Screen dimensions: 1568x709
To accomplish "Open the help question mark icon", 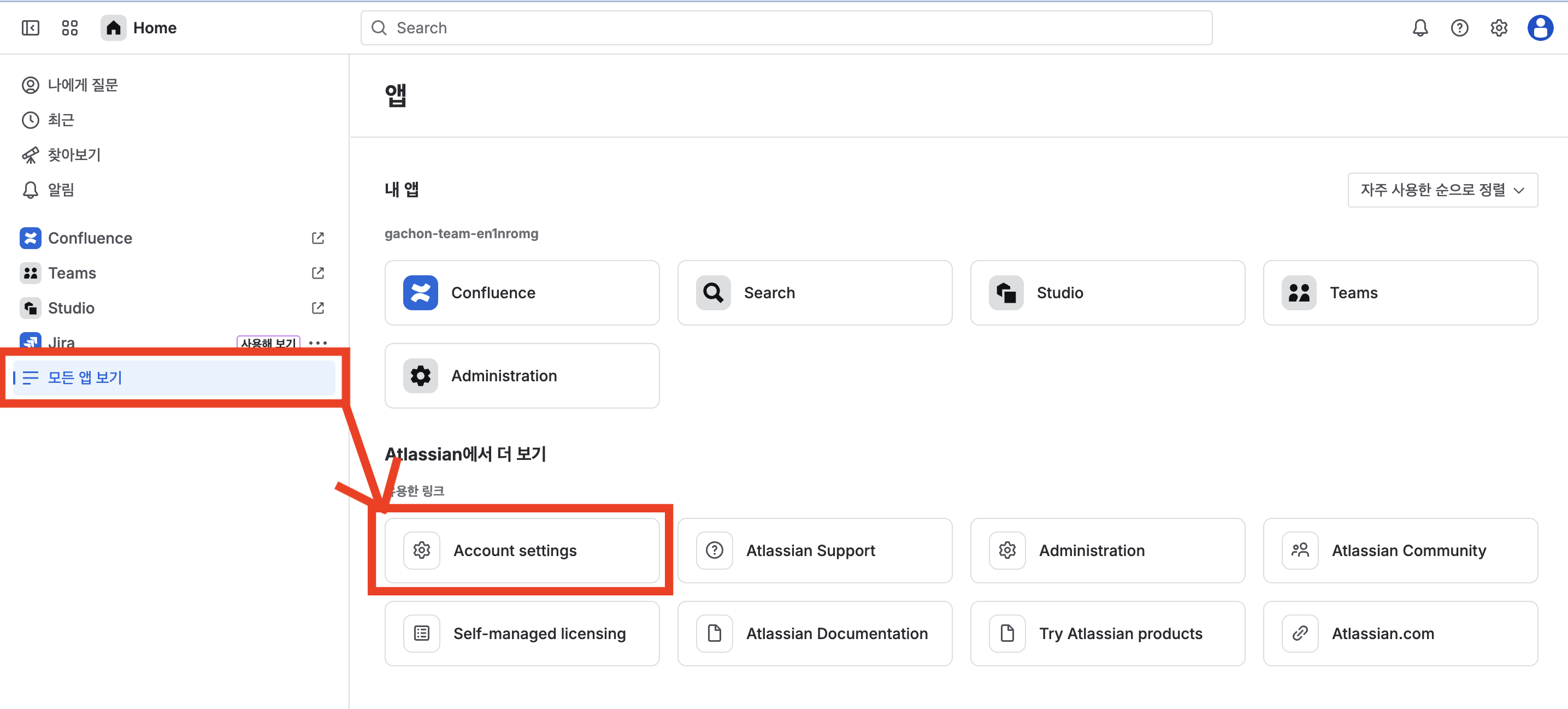I will [1459, 28].
